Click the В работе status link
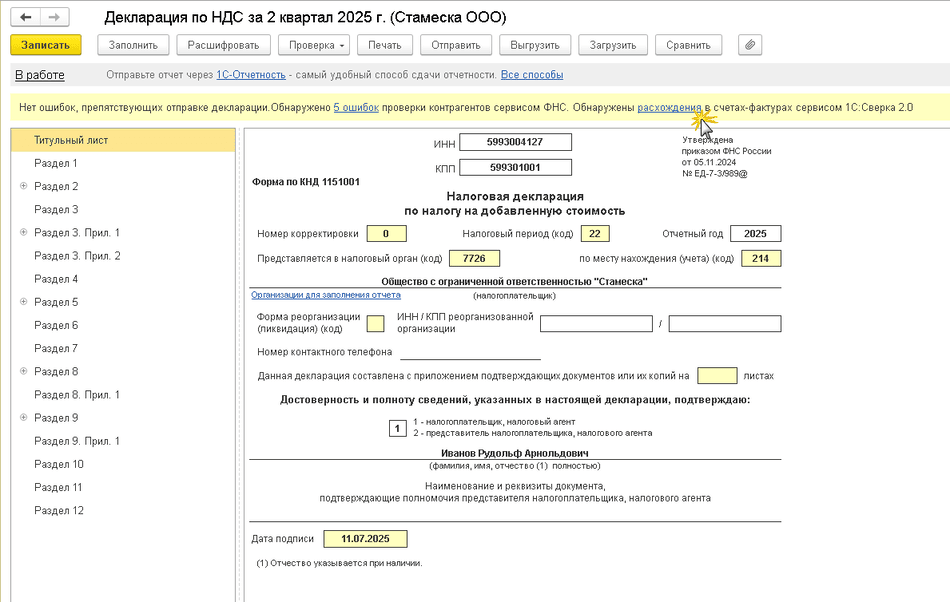This screenshot has height=602, width=950. pos(39,75)
